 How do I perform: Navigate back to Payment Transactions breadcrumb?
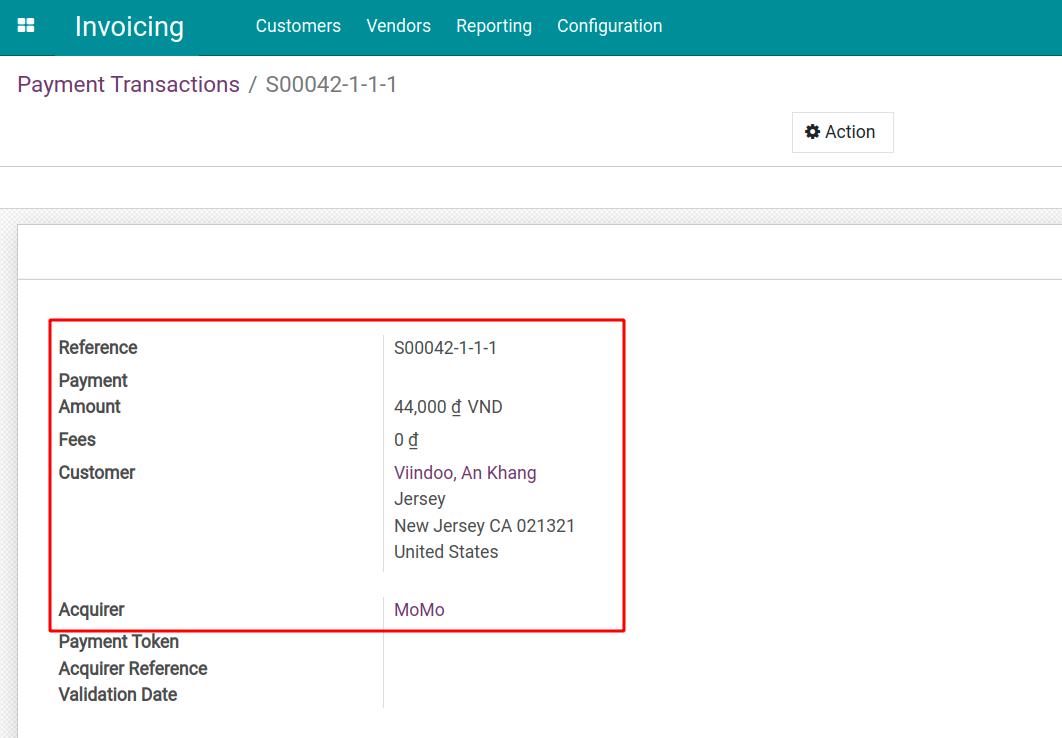(x=127, y=84)
